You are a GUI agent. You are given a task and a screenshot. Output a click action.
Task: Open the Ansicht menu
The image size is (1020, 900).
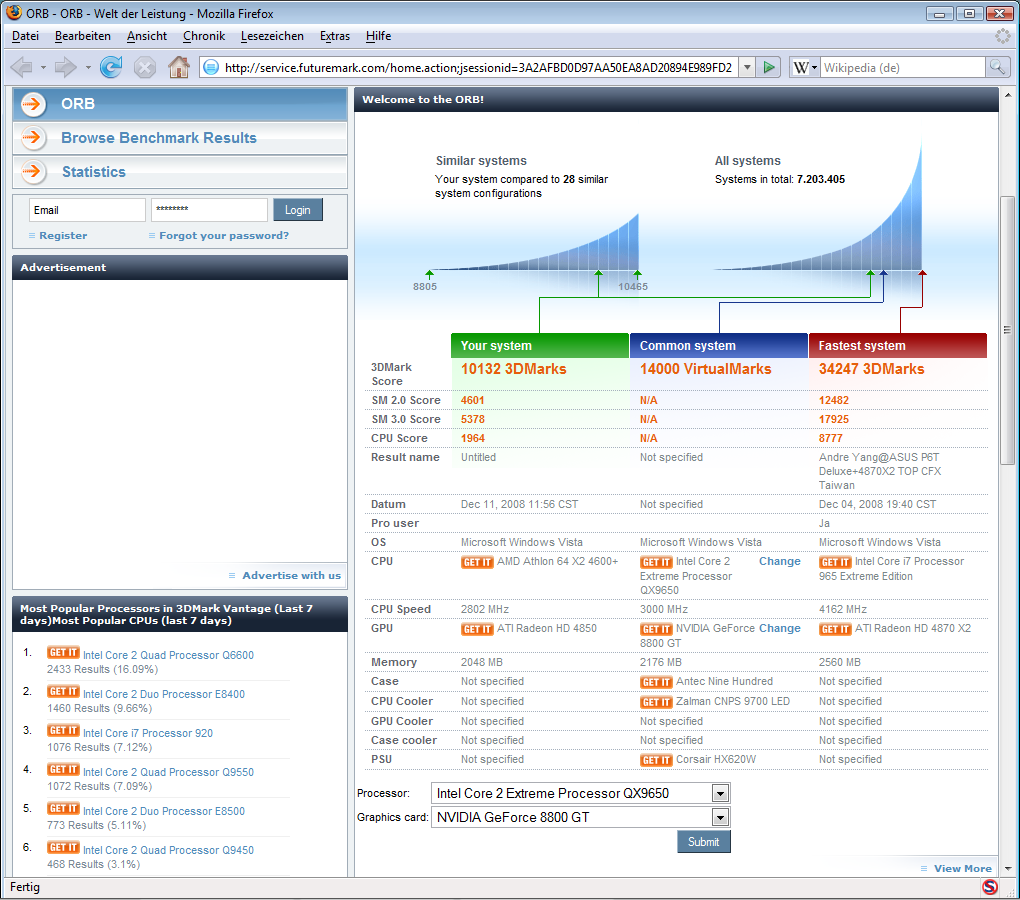147,36
